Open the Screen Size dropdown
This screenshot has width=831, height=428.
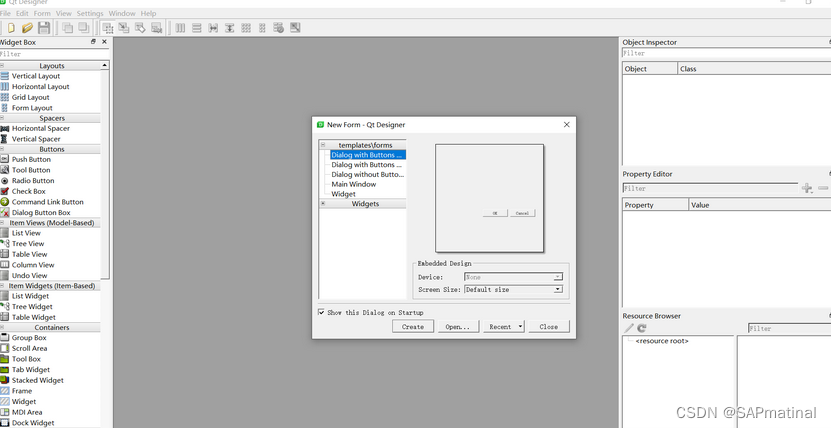(513, 289)
